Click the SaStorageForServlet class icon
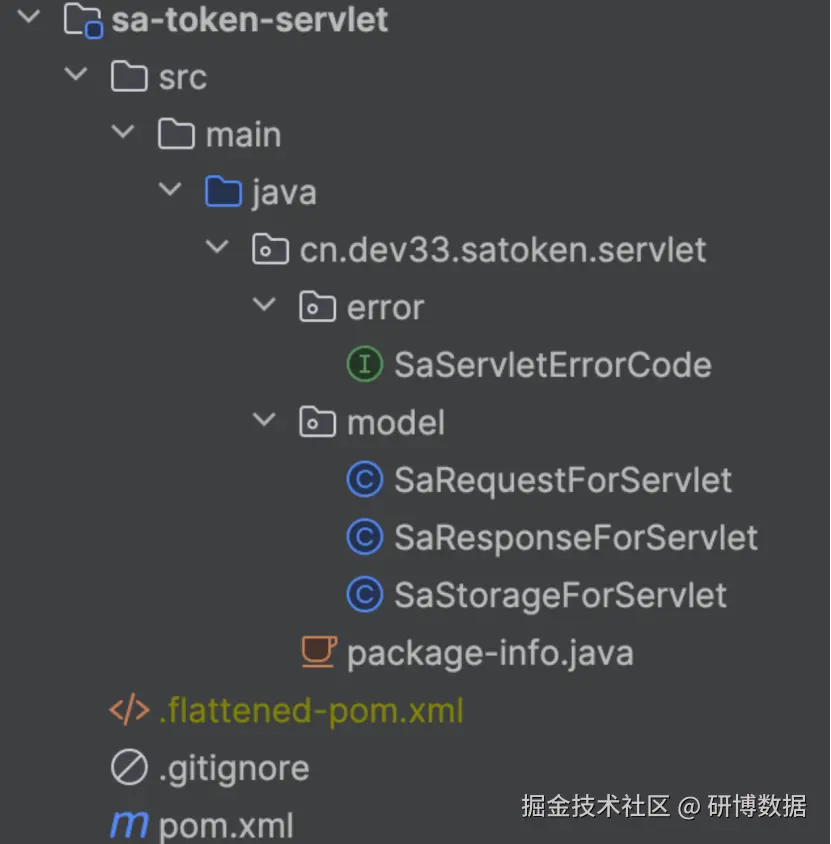Viewport: 831px width, 844px height. coord(365,595)
